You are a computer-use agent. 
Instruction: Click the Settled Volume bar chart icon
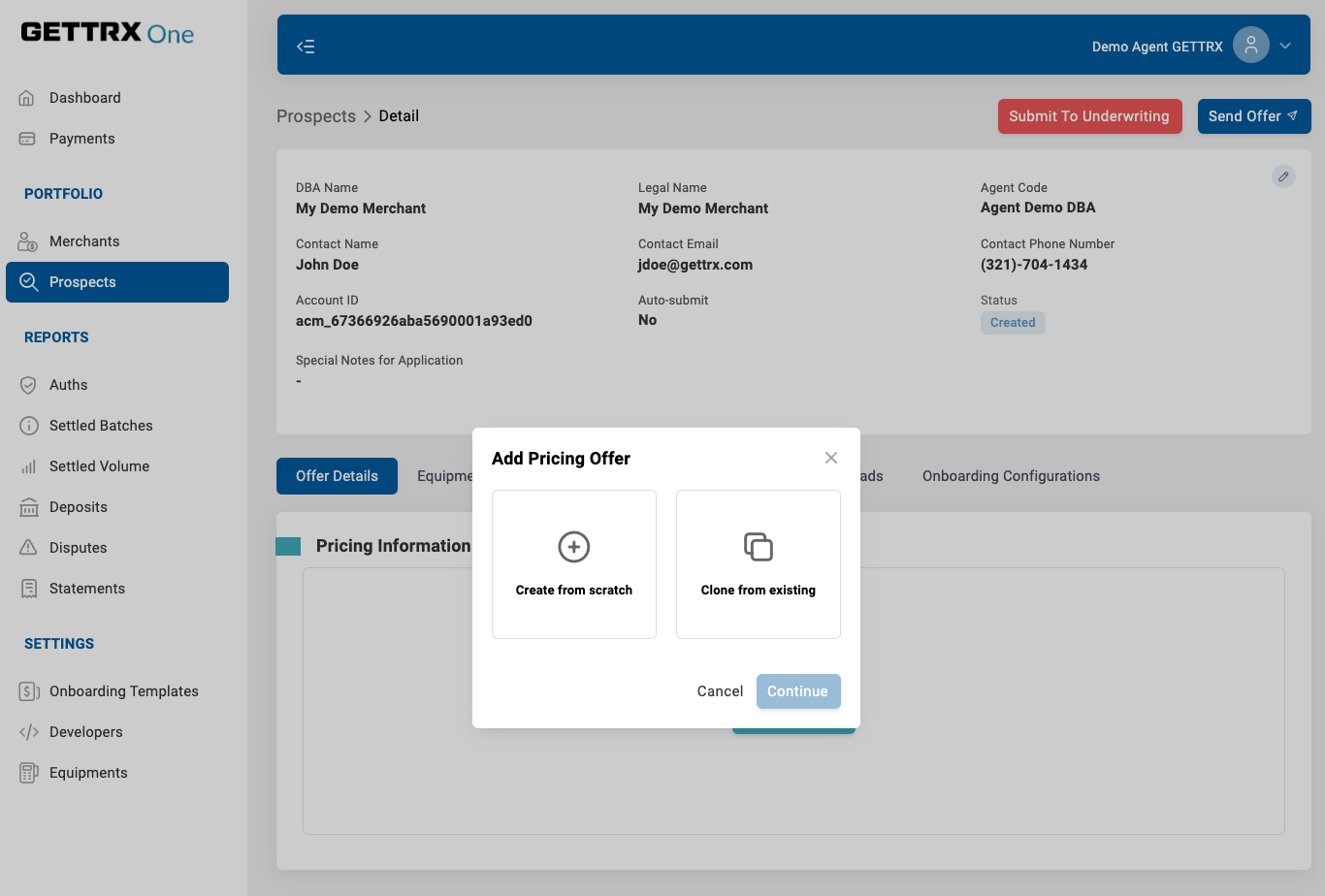point(28,466)
